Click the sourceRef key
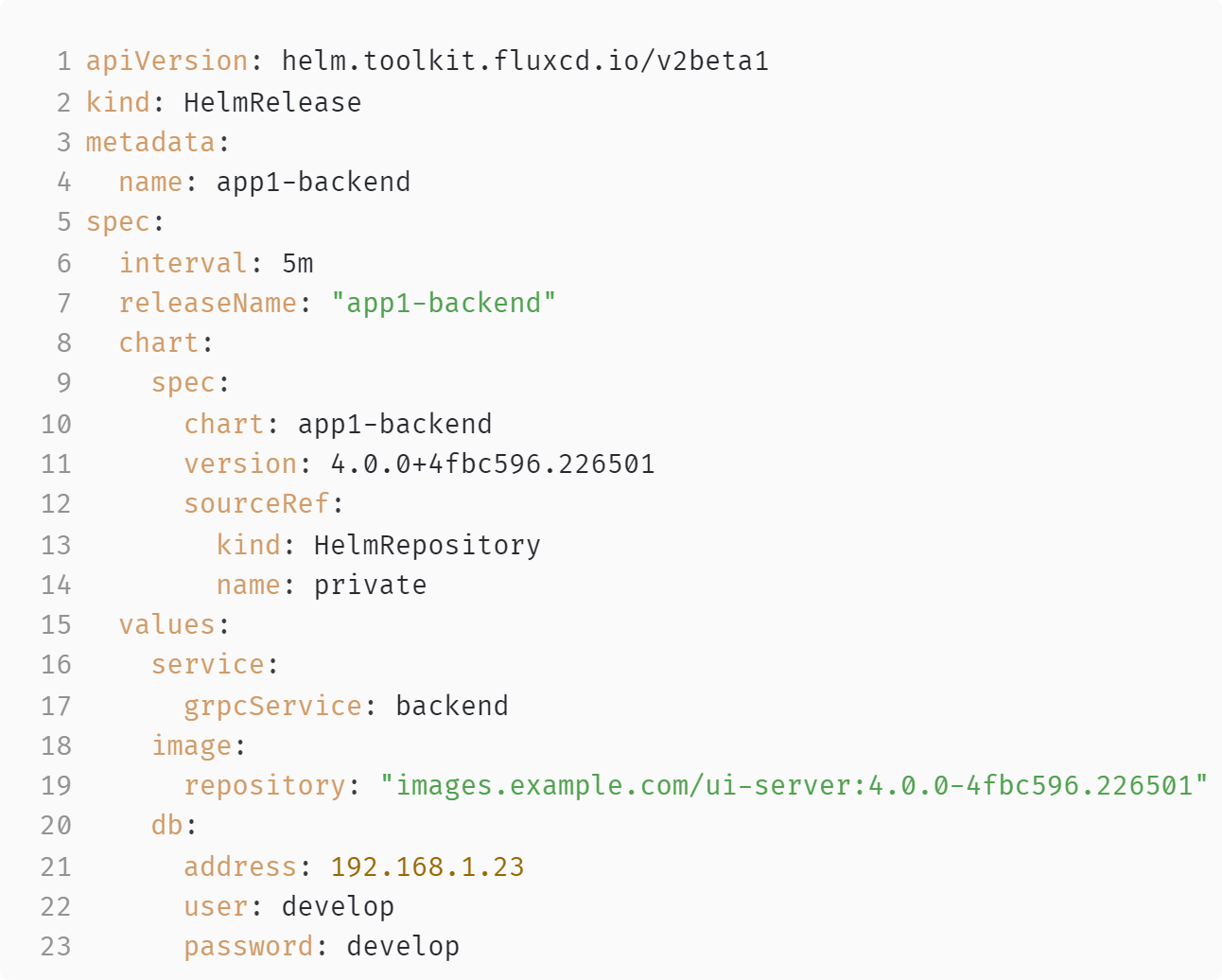 coord(256,503)
